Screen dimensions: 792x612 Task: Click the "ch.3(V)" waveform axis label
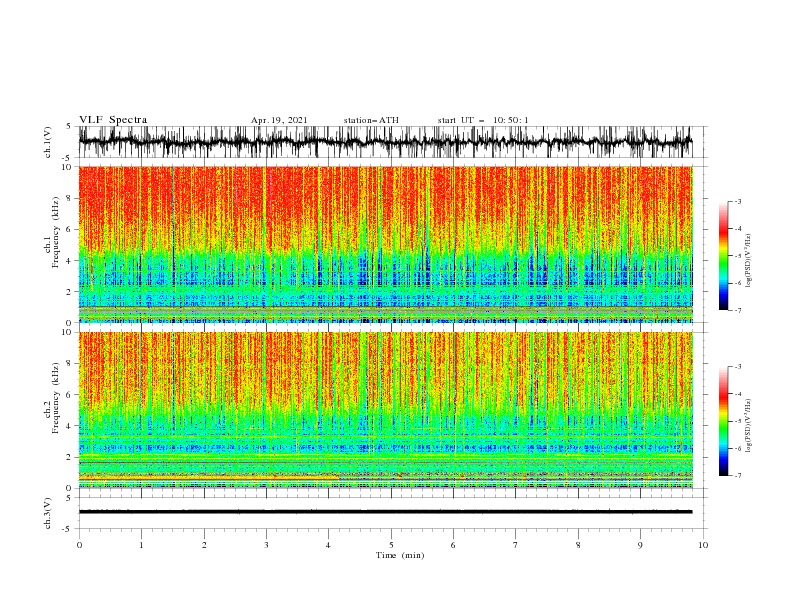(x=48, y=513)
